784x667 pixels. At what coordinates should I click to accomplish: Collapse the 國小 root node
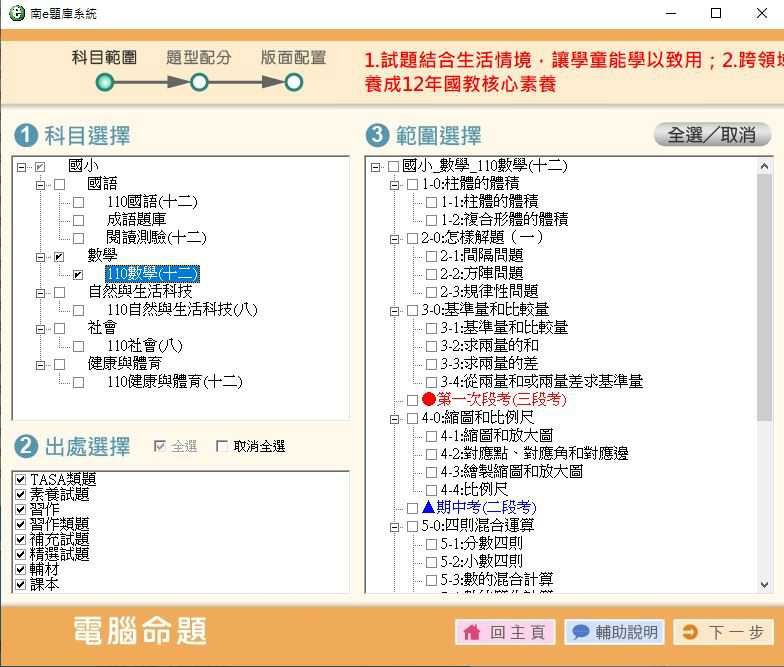pyautogui.click(x=21, y=167)
